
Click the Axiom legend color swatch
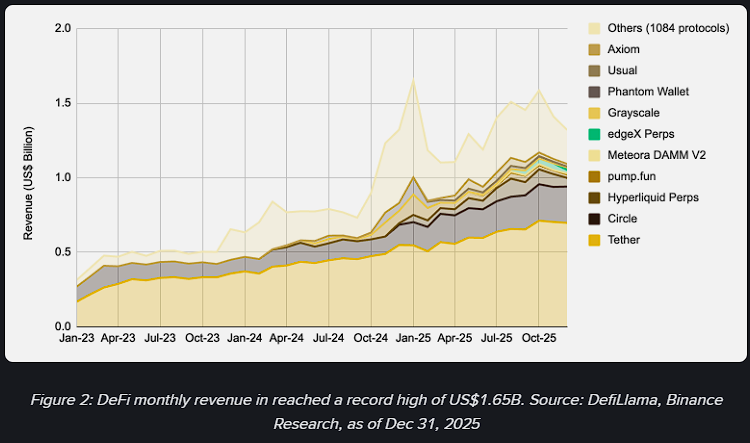point(595,49)
